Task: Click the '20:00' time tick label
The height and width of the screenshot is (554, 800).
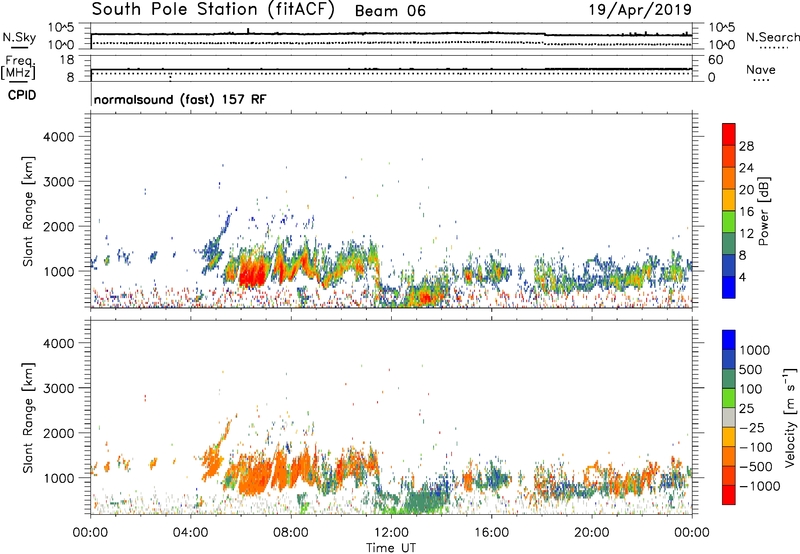Action: click(591, 533)
